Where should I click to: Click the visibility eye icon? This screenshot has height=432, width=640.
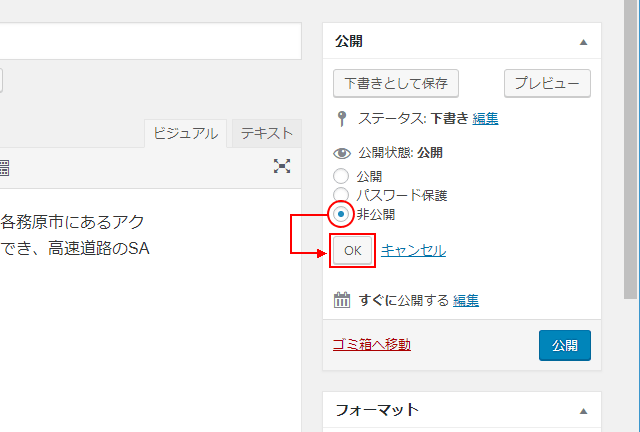point(341,154)
